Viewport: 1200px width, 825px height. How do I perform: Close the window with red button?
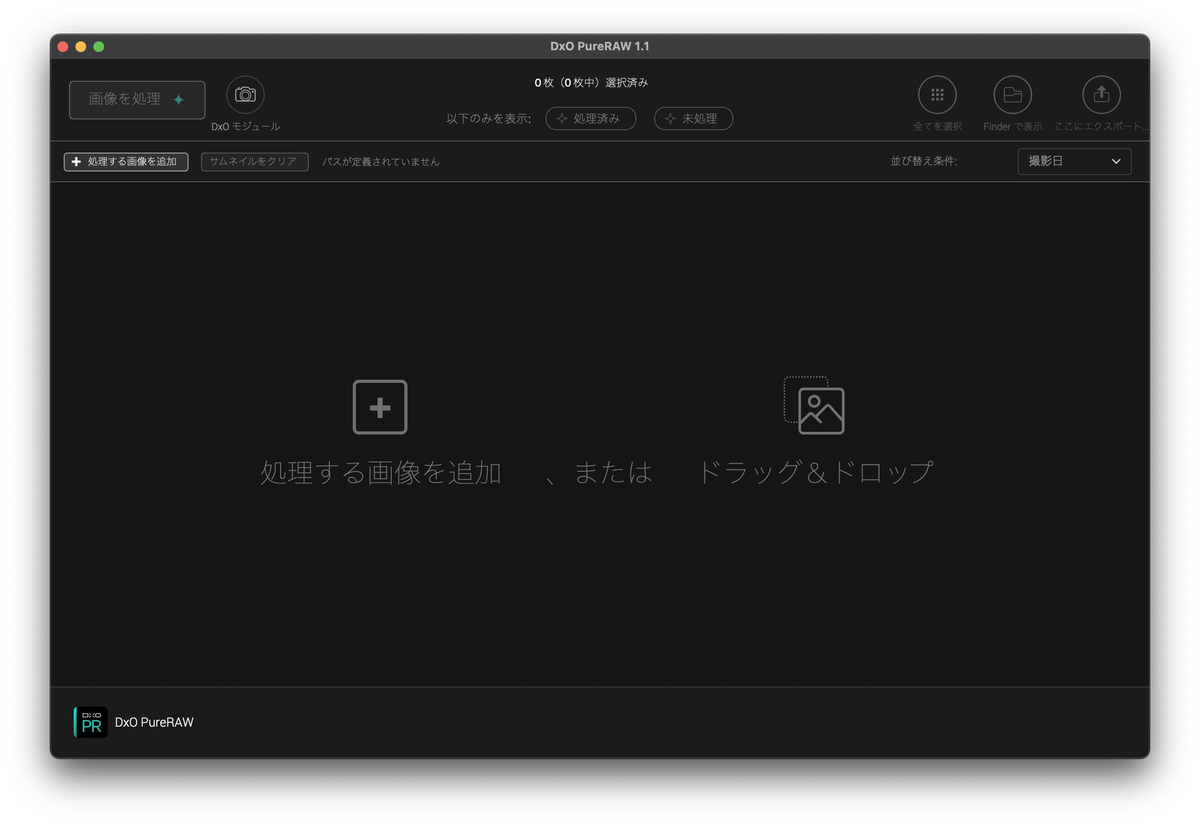[x=63, y=46]
